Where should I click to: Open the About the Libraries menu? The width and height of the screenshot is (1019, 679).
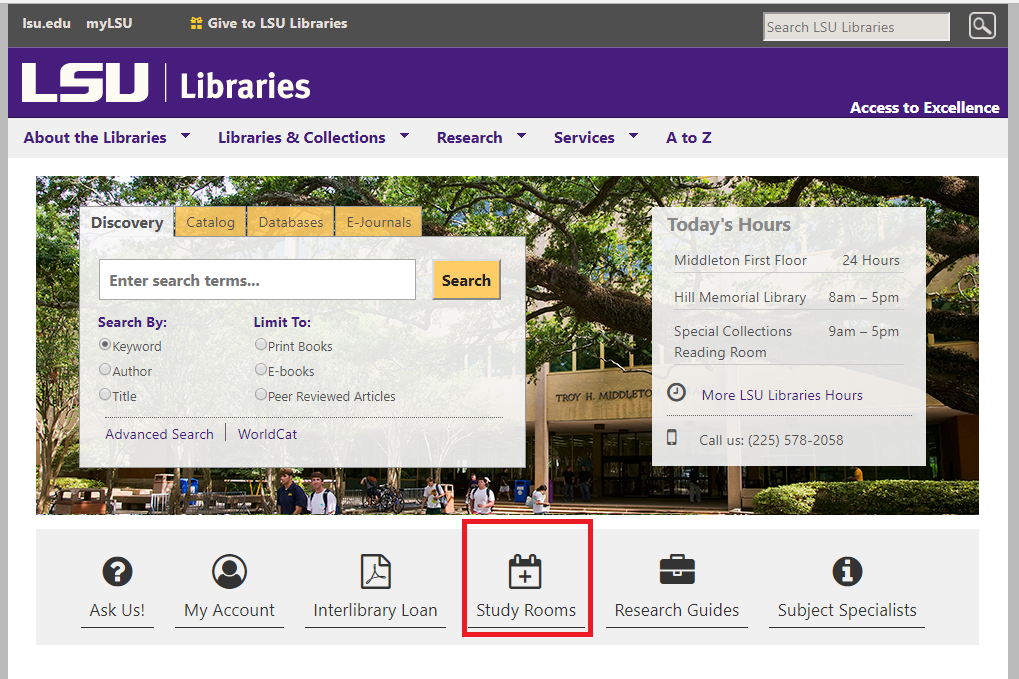95,138
